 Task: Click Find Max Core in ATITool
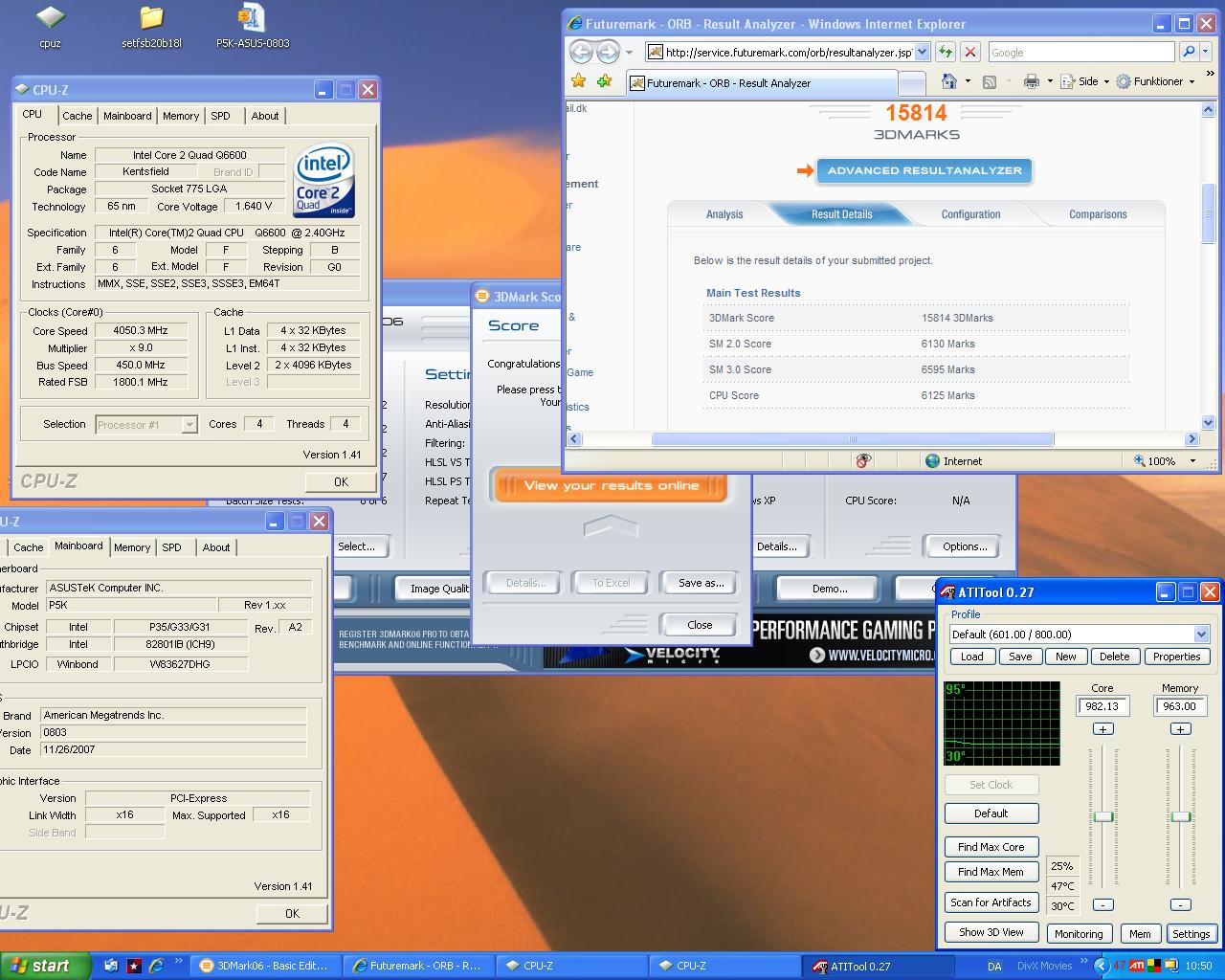click(x=991, y=847)
